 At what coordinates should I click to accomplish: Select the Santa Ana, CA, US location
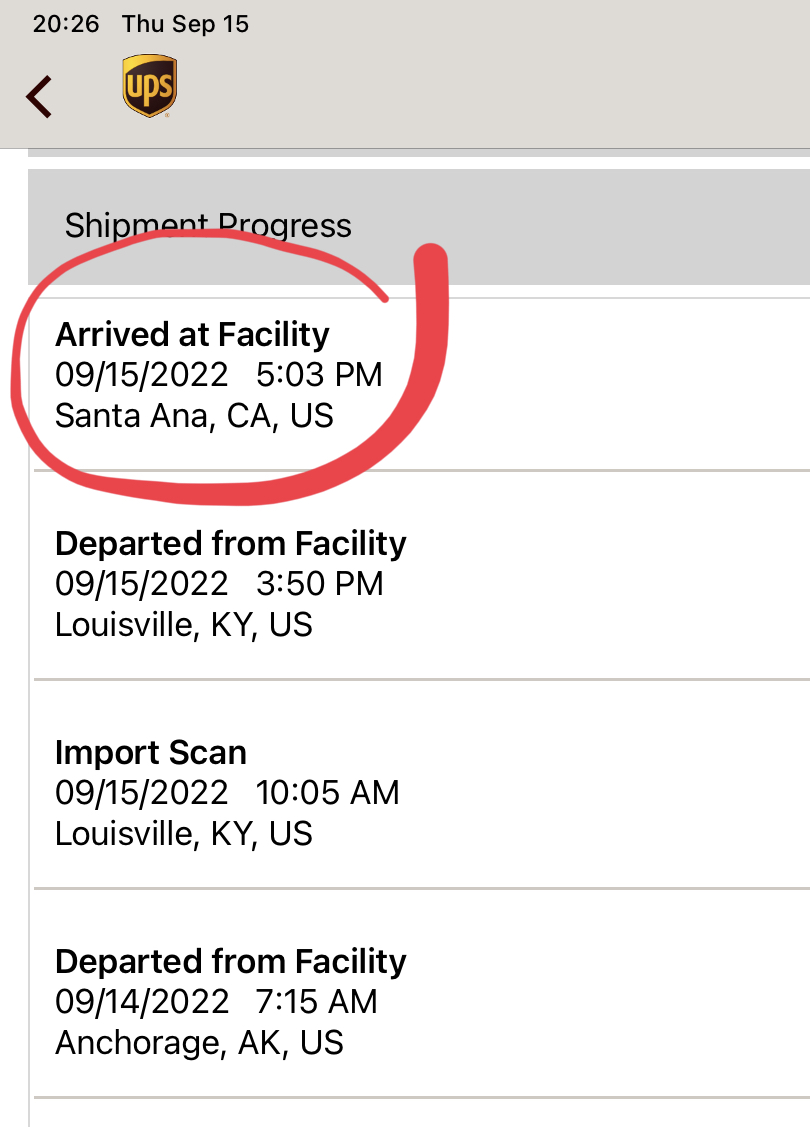194,416
